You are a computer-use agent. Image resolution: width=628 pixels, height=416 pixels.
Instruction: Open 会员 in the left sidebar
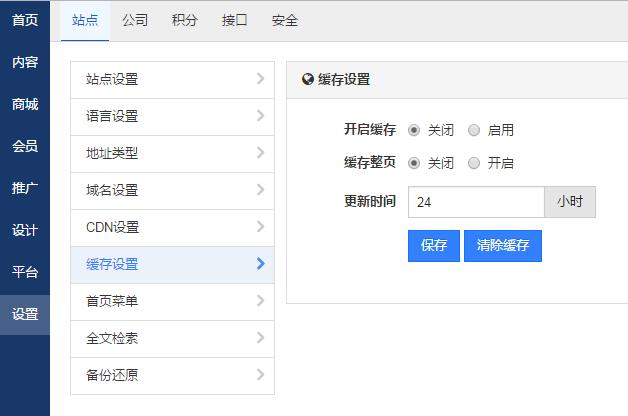click(x=25, y=146)
